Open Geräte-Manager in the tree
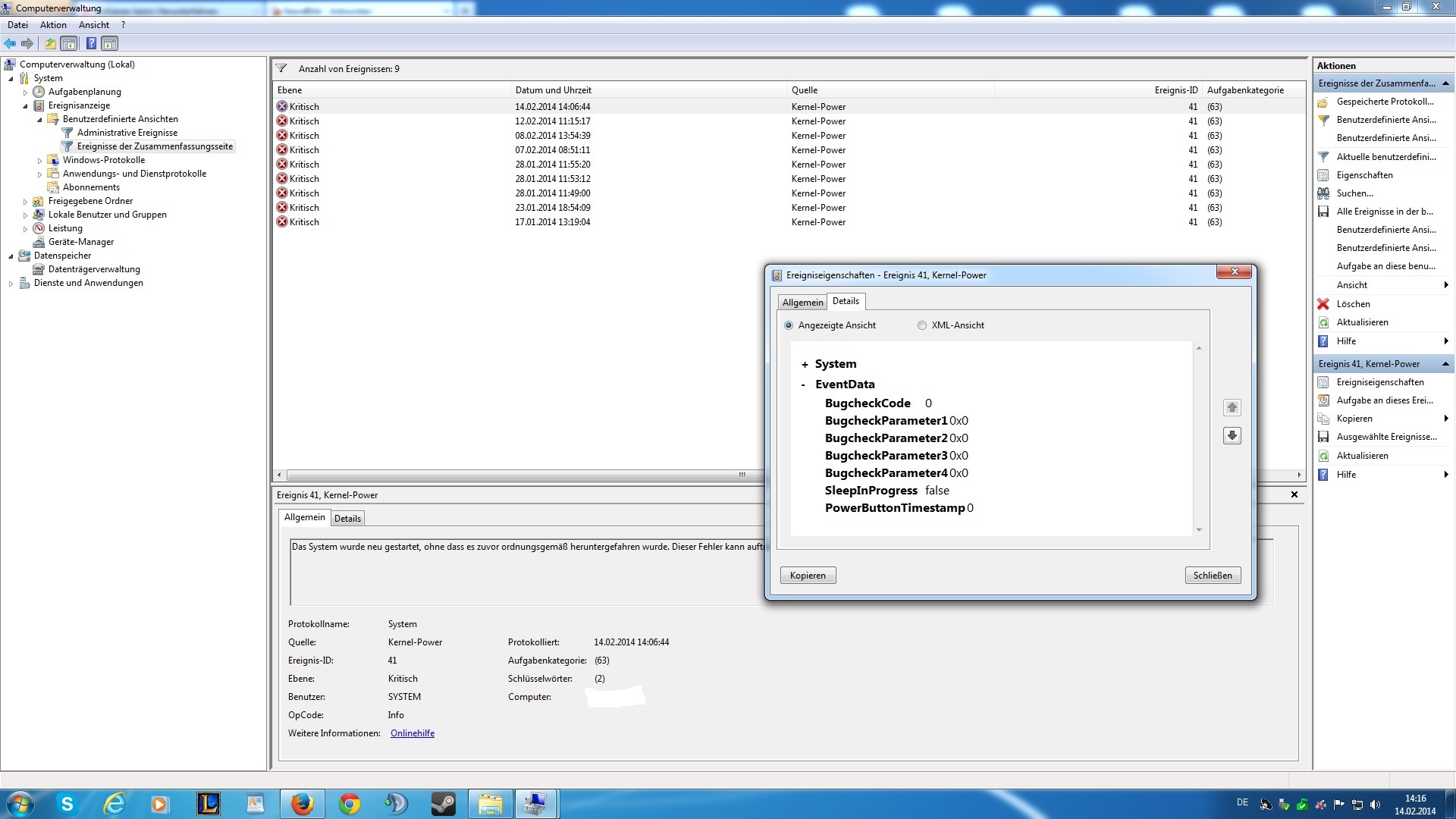Image resolution: width=1456 pixels, height=819 pixels. 80,242
